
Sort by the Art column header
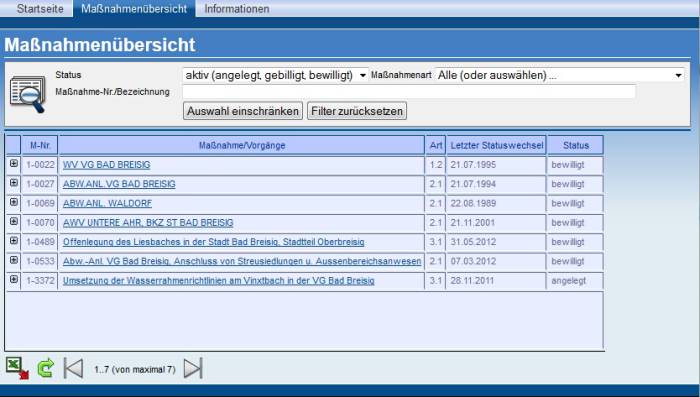point(436,145)
